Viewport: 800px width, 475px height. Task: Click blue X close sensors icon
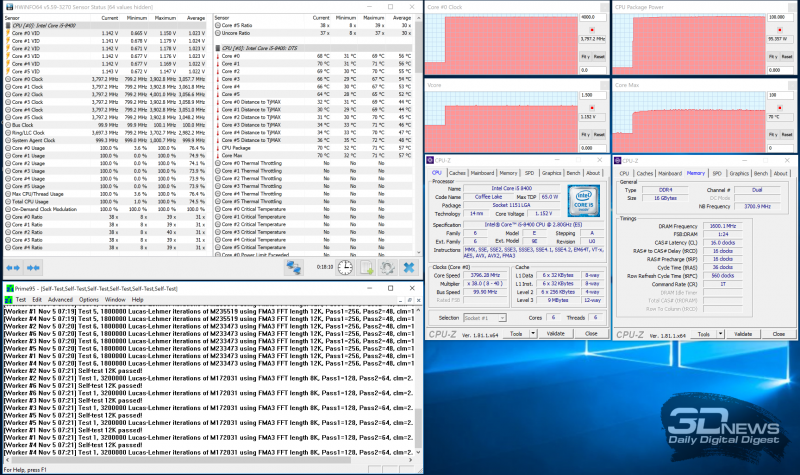click(x=409, y=267)
